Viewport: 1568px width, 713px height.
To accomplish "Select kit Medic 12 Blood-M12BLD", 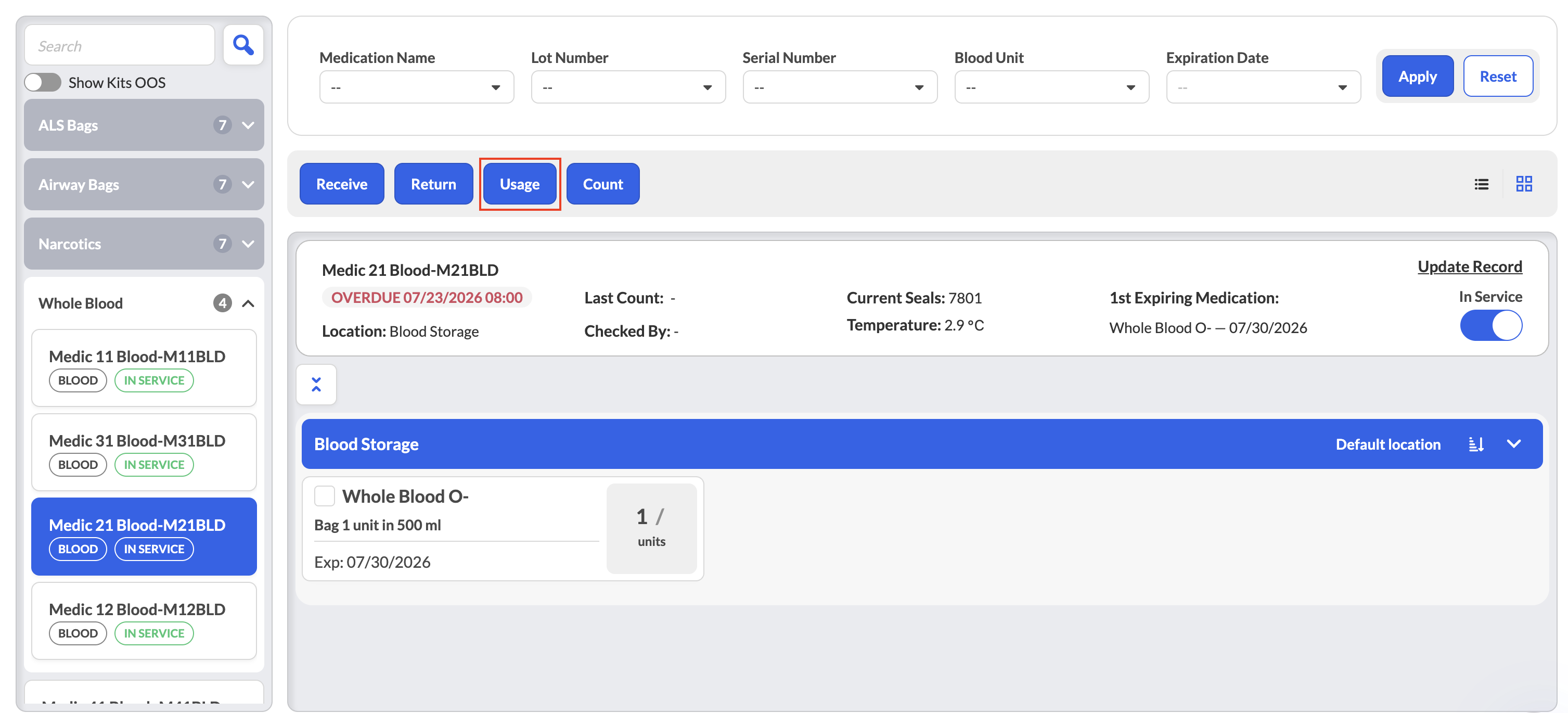I will coord(144,620).
